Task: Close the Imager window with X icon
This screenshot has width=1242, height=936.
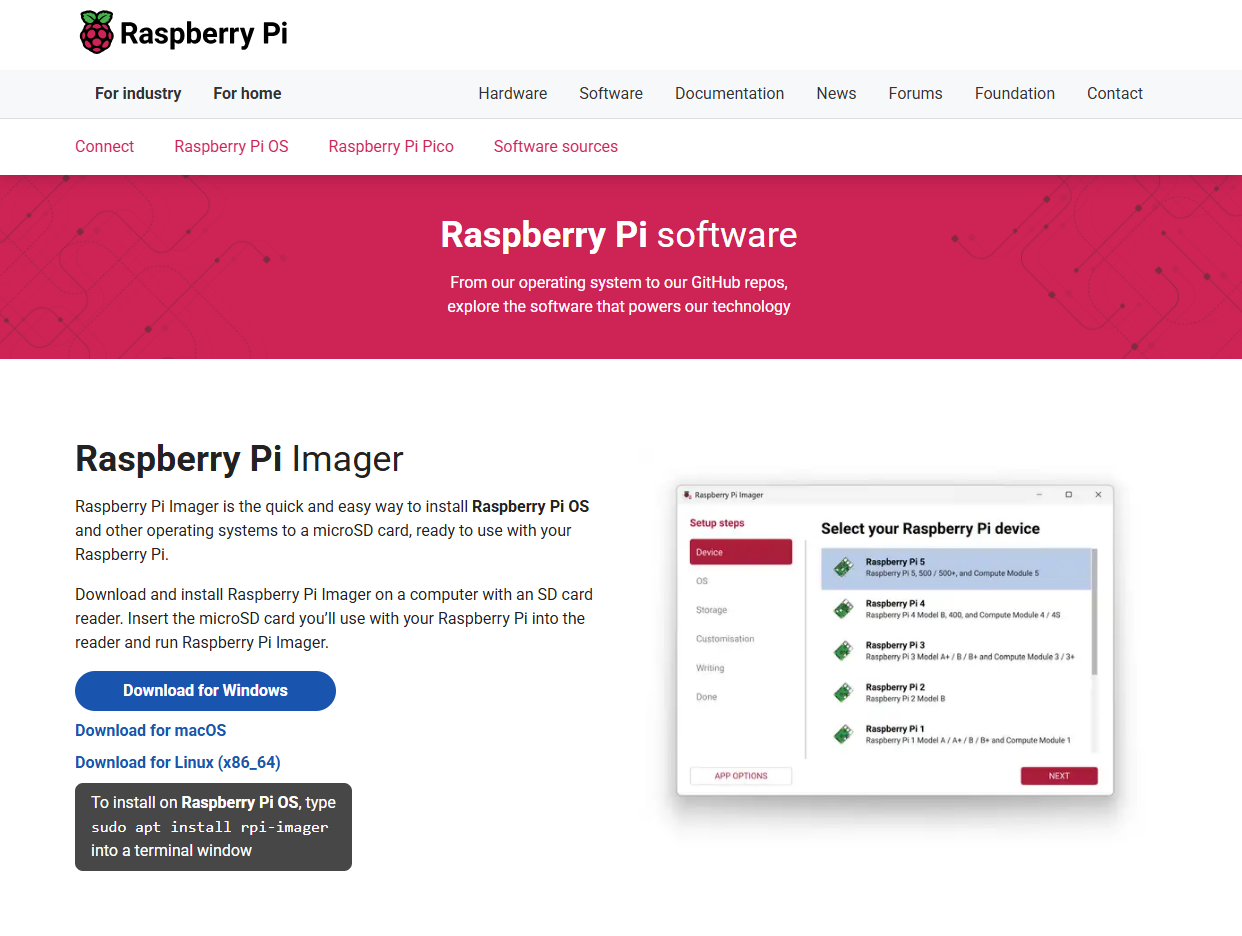Action: [x=1098, y=495]
